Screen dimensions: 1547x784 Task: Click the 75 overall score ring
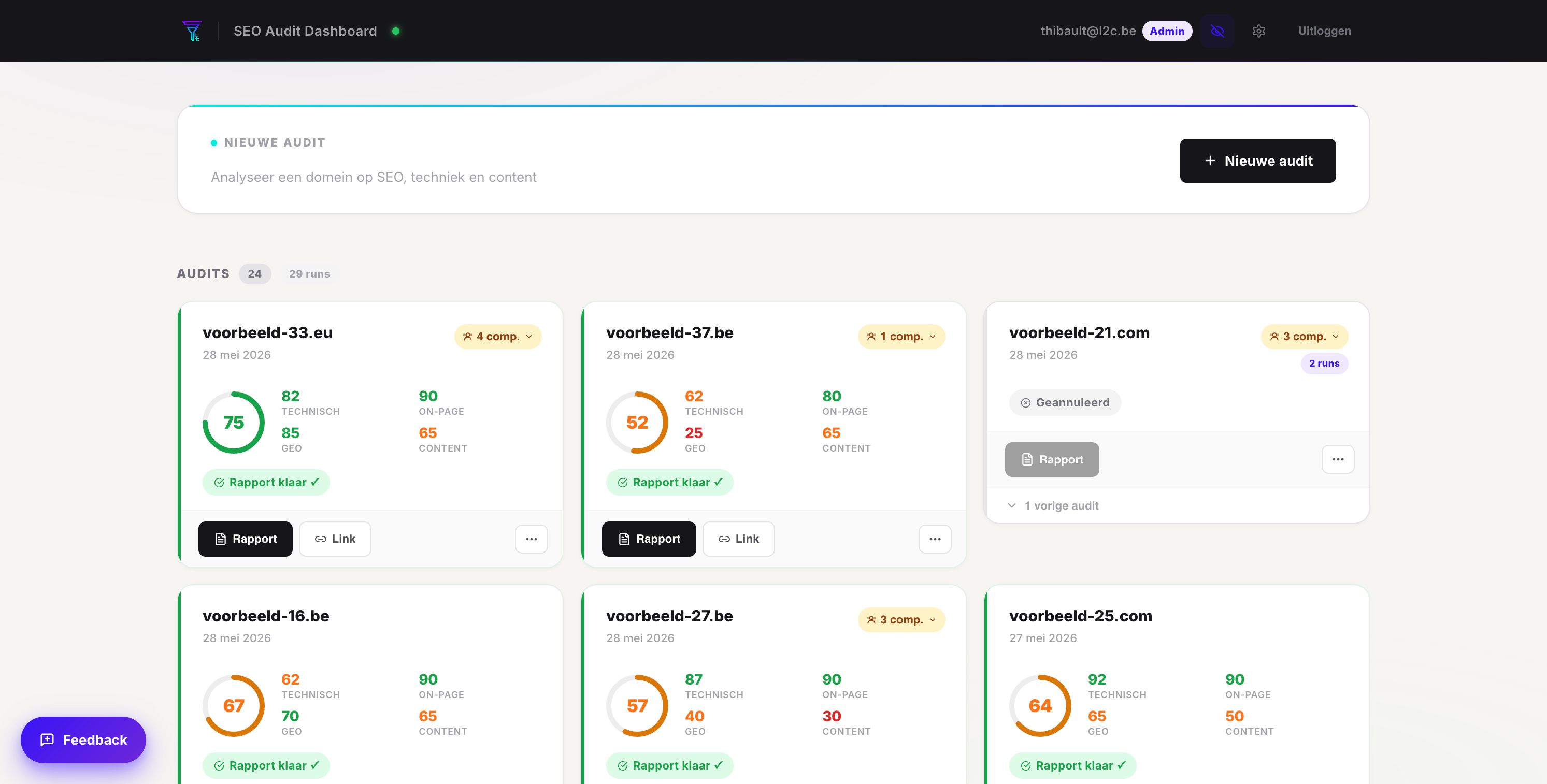pyautogui.click(x=234, y=422)
